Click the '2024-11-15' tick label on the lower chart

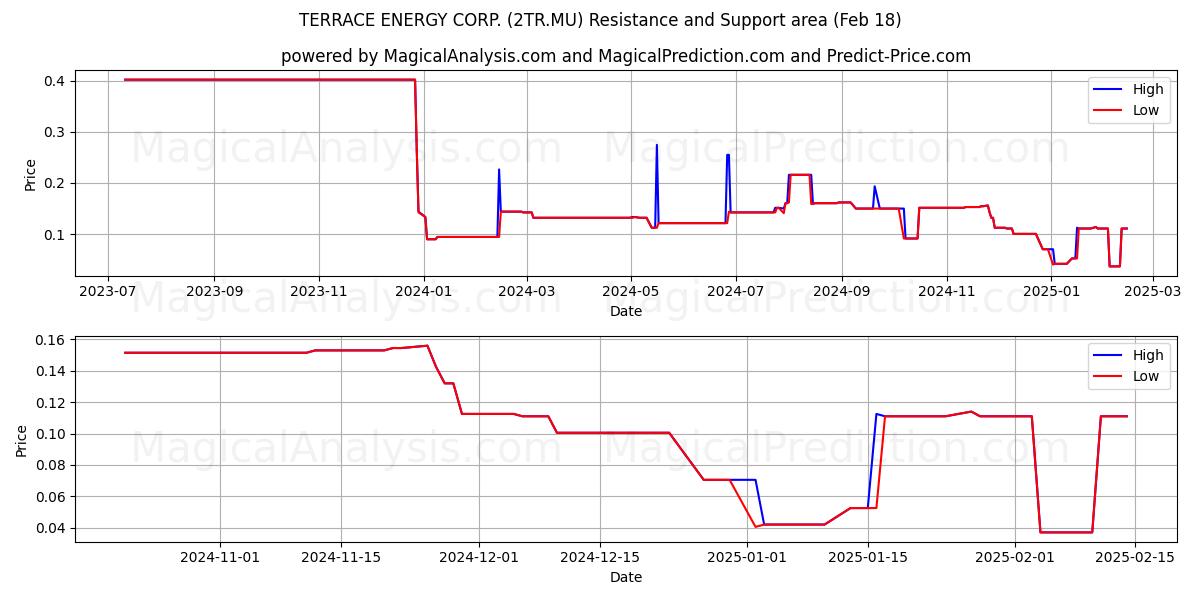(341, 557)
